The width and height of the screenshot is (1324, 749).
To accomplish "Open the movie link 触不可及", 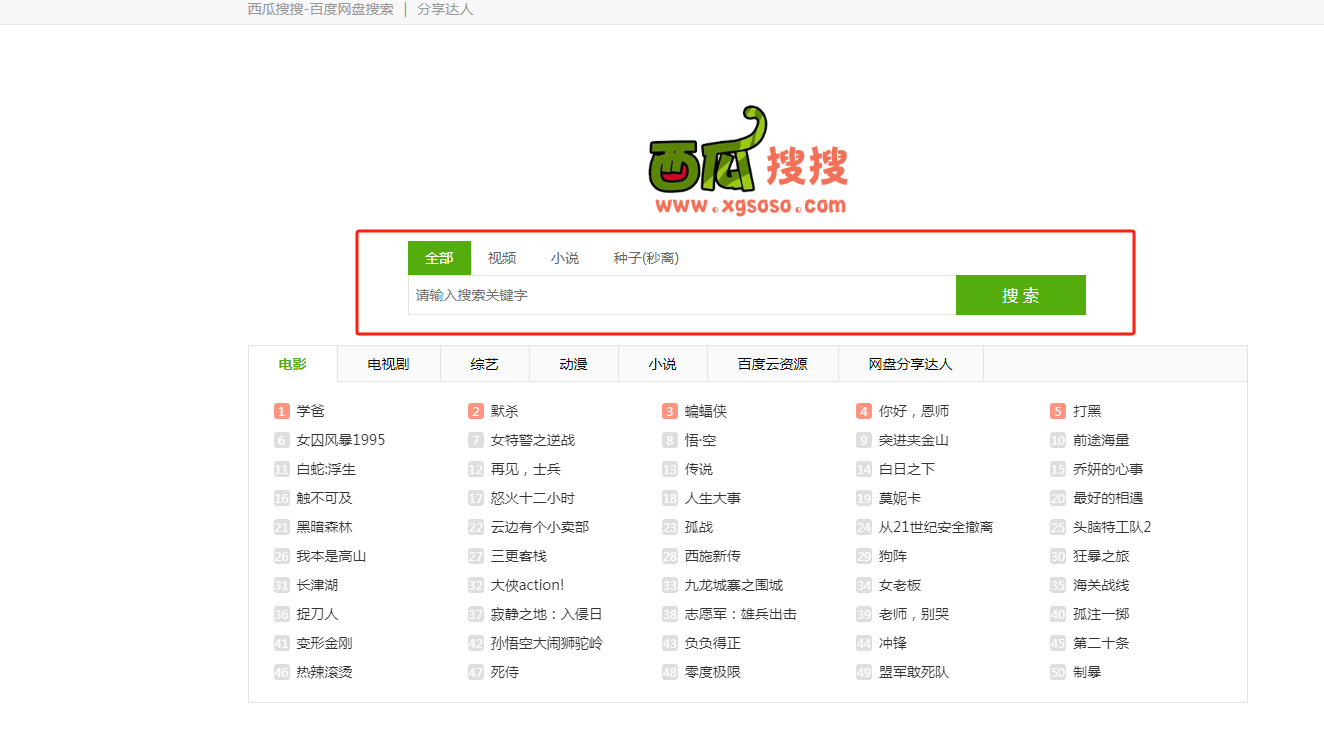I will click(x=325, y=498).
